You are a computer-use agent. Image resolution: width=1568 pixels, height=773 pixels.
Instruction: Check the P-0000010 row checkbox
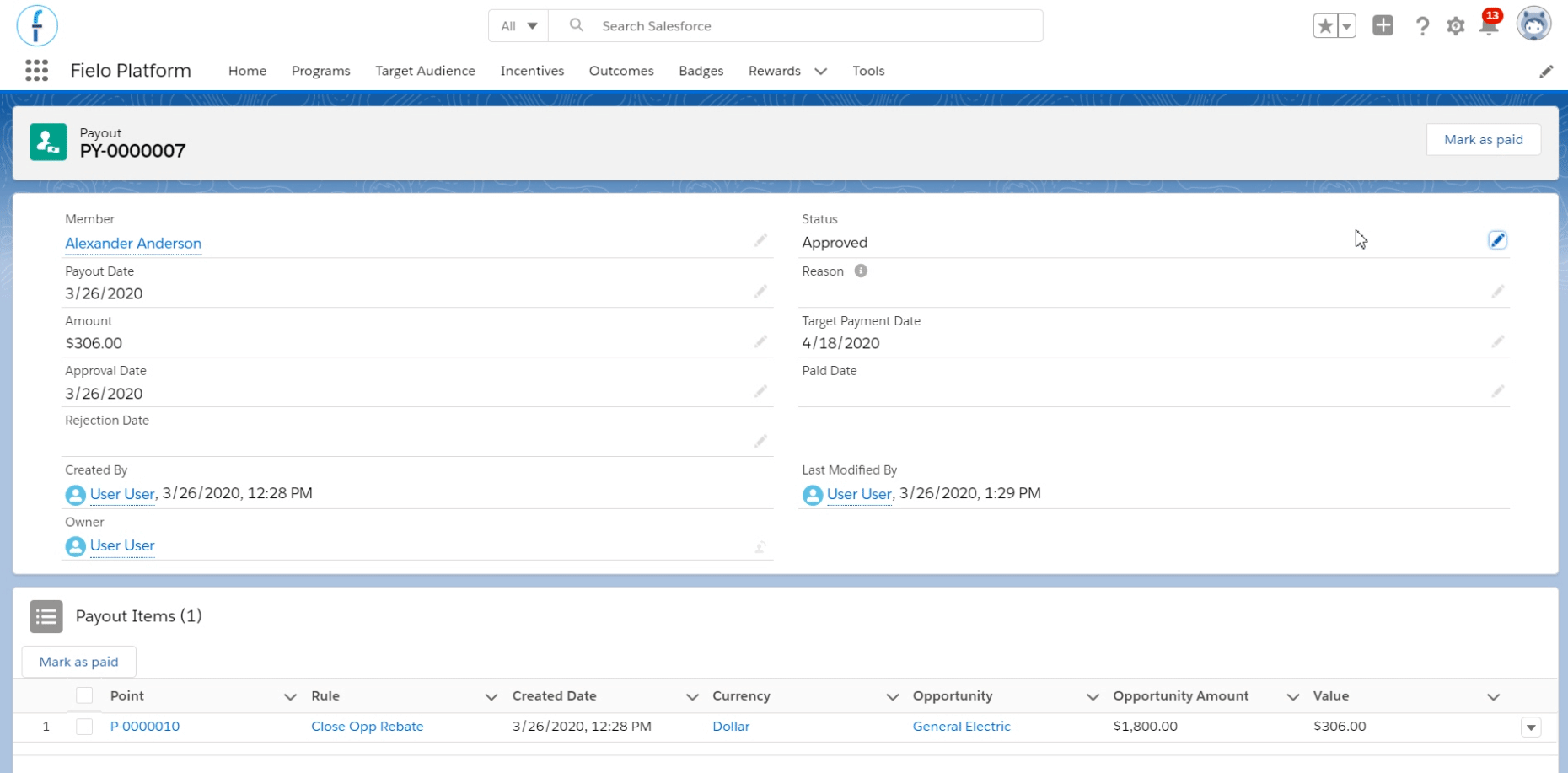pyautogui.click(x=84, y=727)
